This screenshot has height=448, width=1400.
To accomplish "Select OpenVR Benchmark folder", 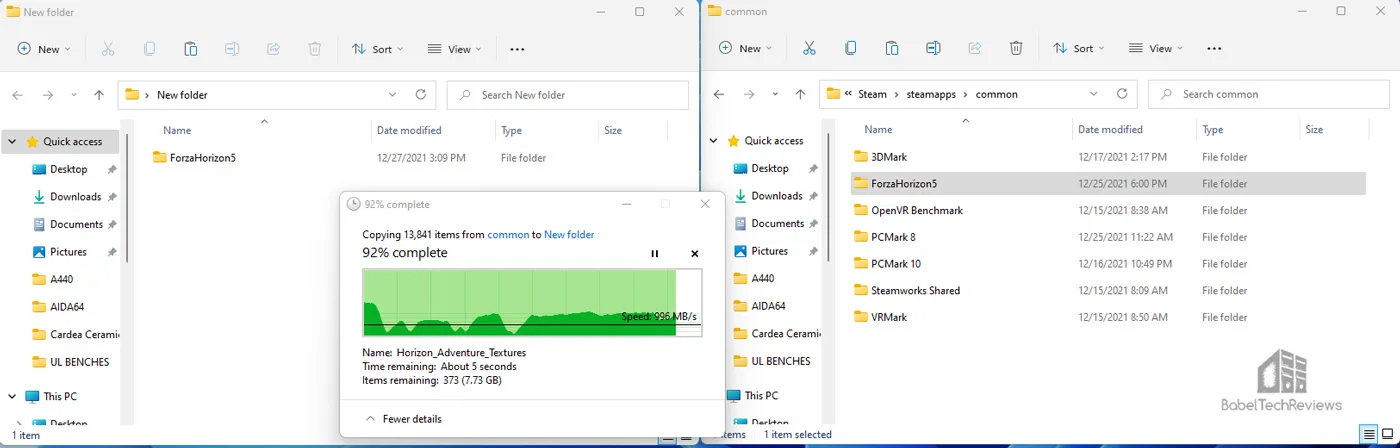I will click(908, 210).
